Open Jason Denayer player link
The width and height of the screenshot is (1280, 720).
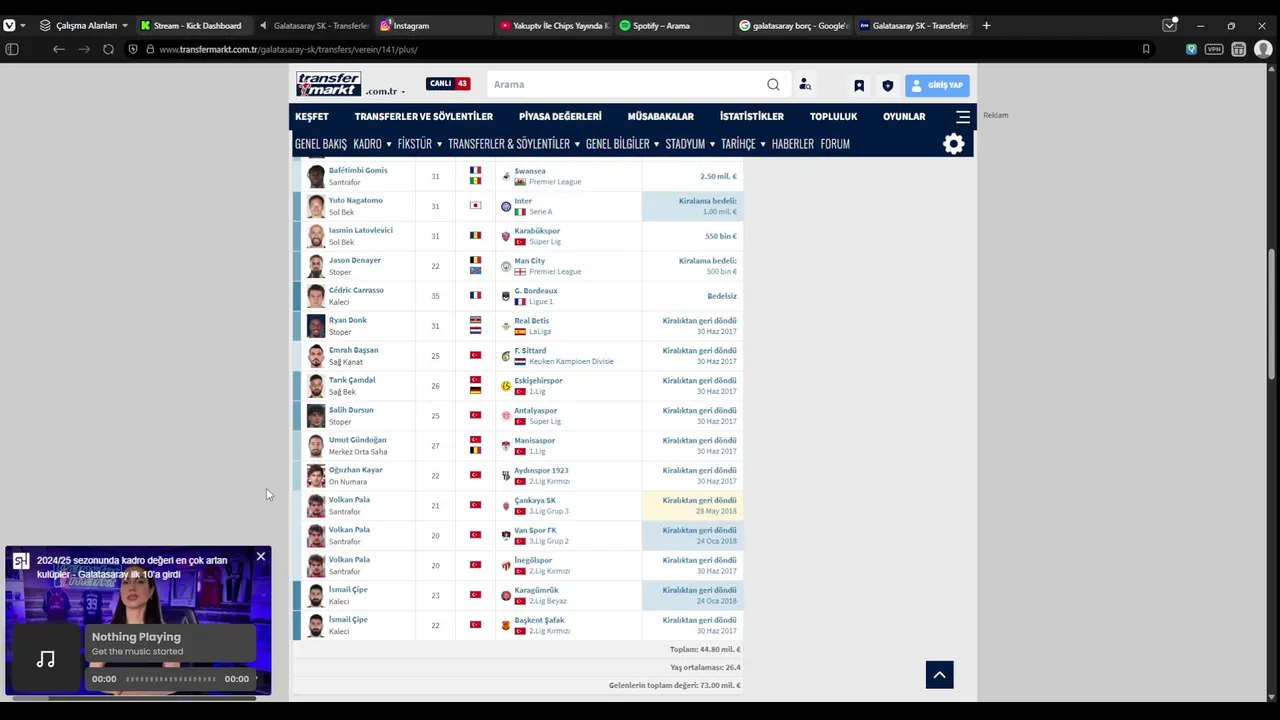click(x=355, y=260)
